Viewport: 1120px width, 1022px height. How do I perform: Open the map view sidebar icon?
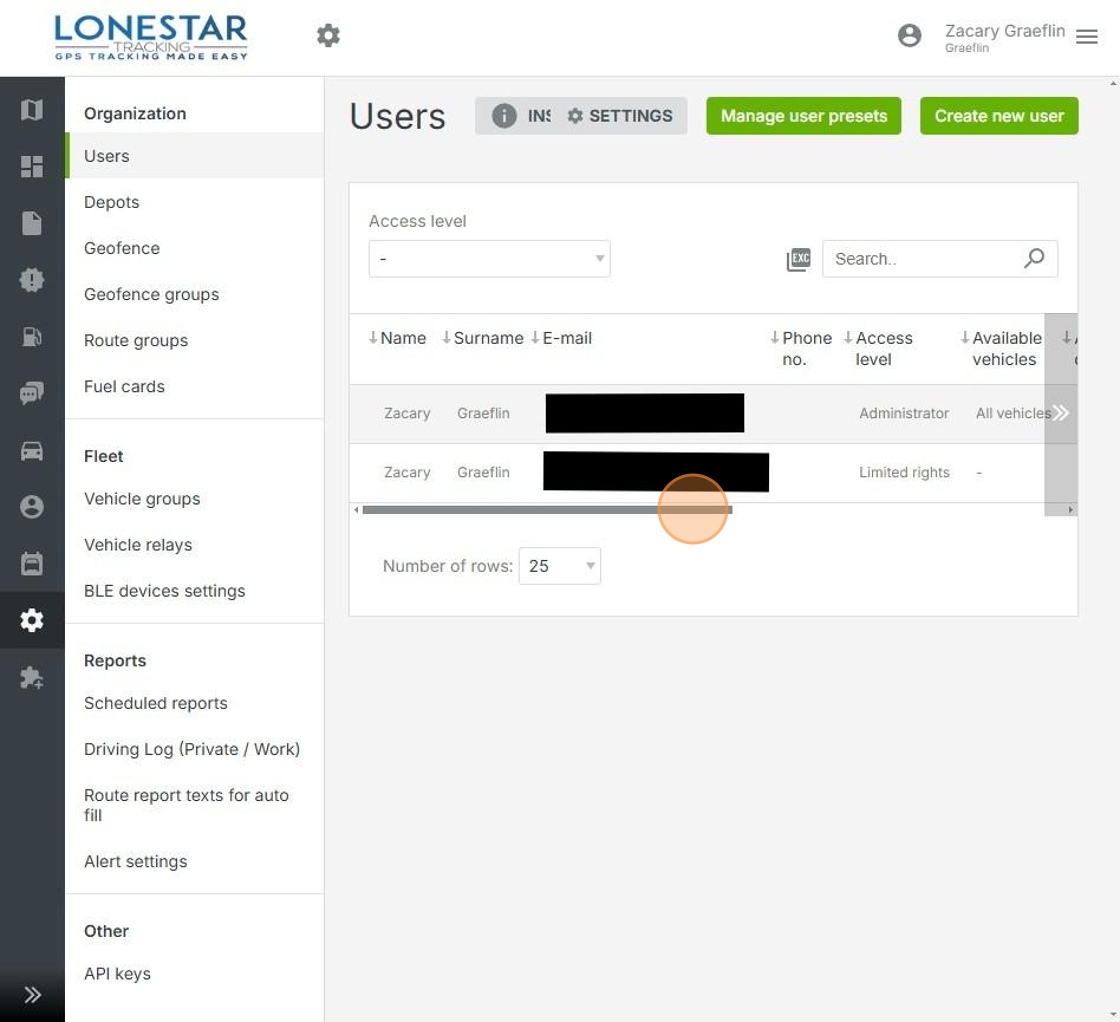(31, 110)
